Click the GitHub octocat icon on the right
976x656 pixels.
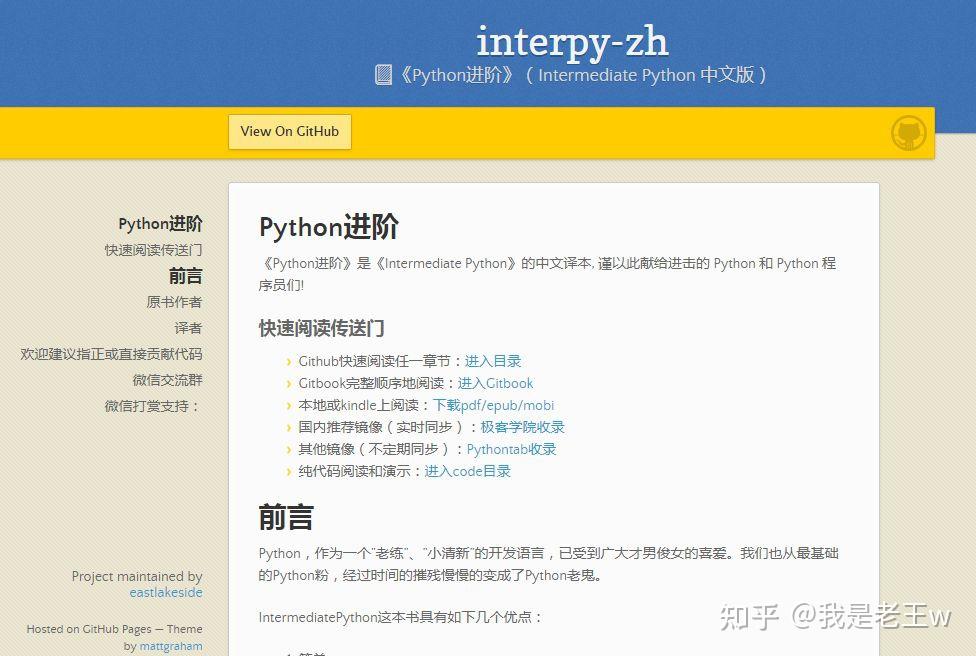[908, 131]
